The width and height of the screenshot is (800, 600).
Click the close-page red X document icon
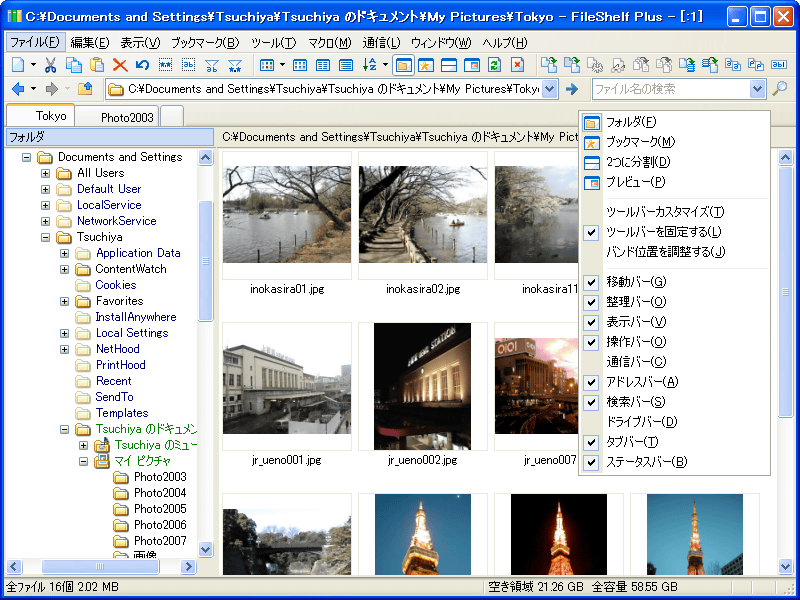click(517, 65)
